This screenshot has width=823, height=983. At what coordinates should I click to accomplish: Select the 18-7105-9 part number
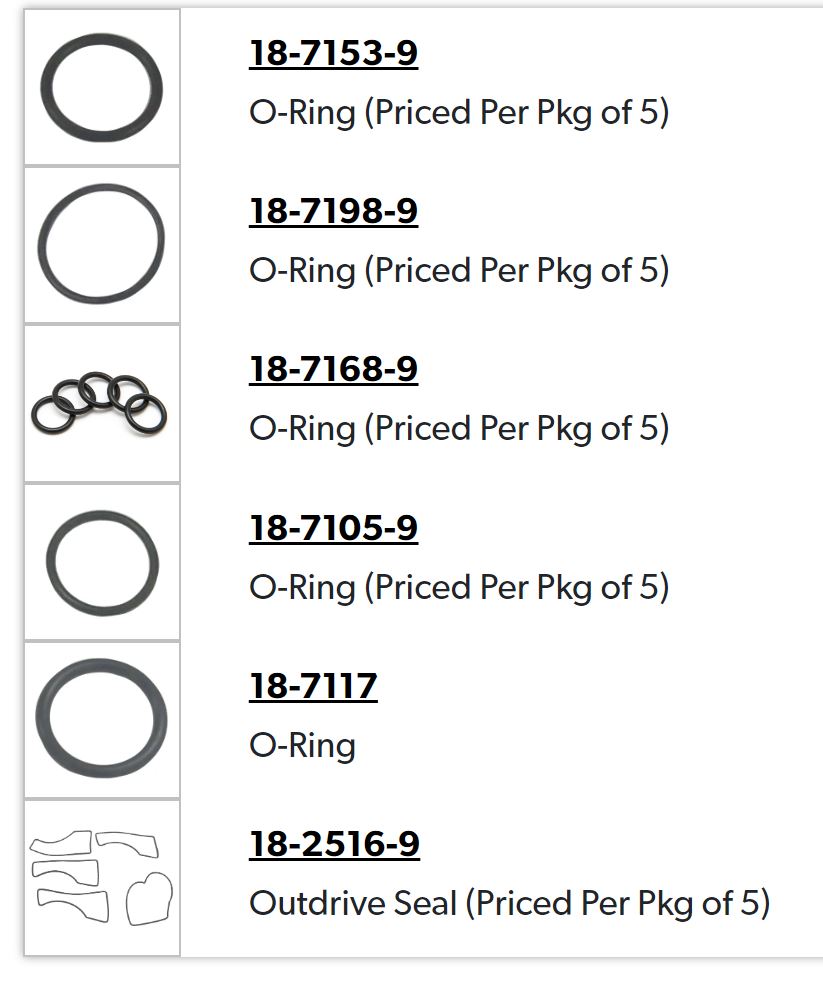click(333, 527)
